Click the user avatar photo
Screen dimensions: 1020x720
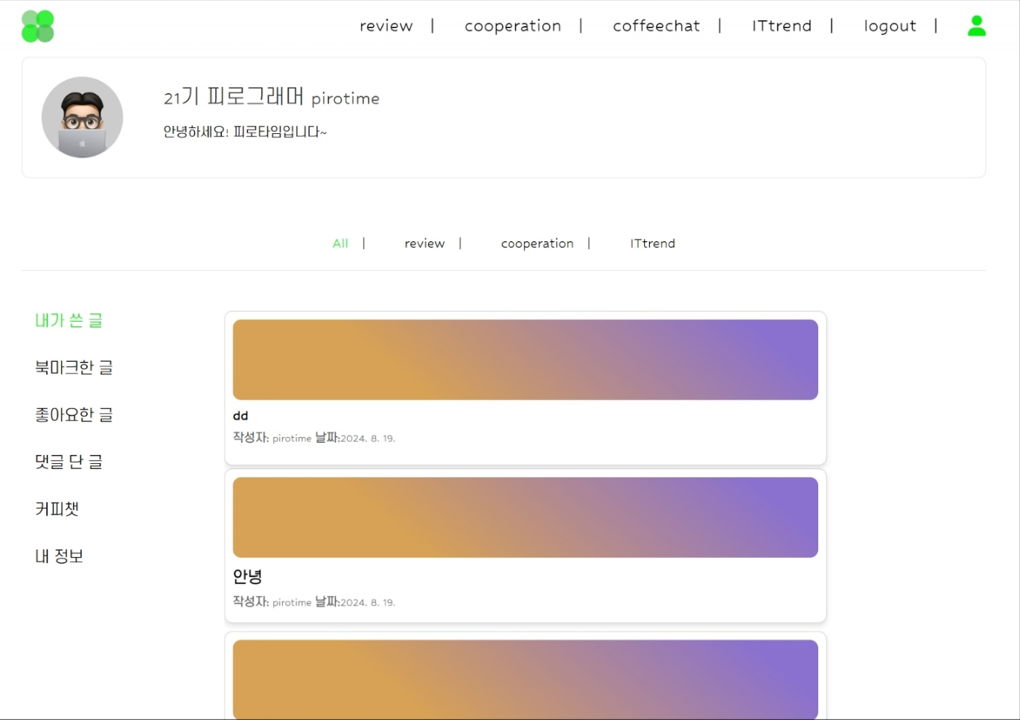[x=82, y=117]
